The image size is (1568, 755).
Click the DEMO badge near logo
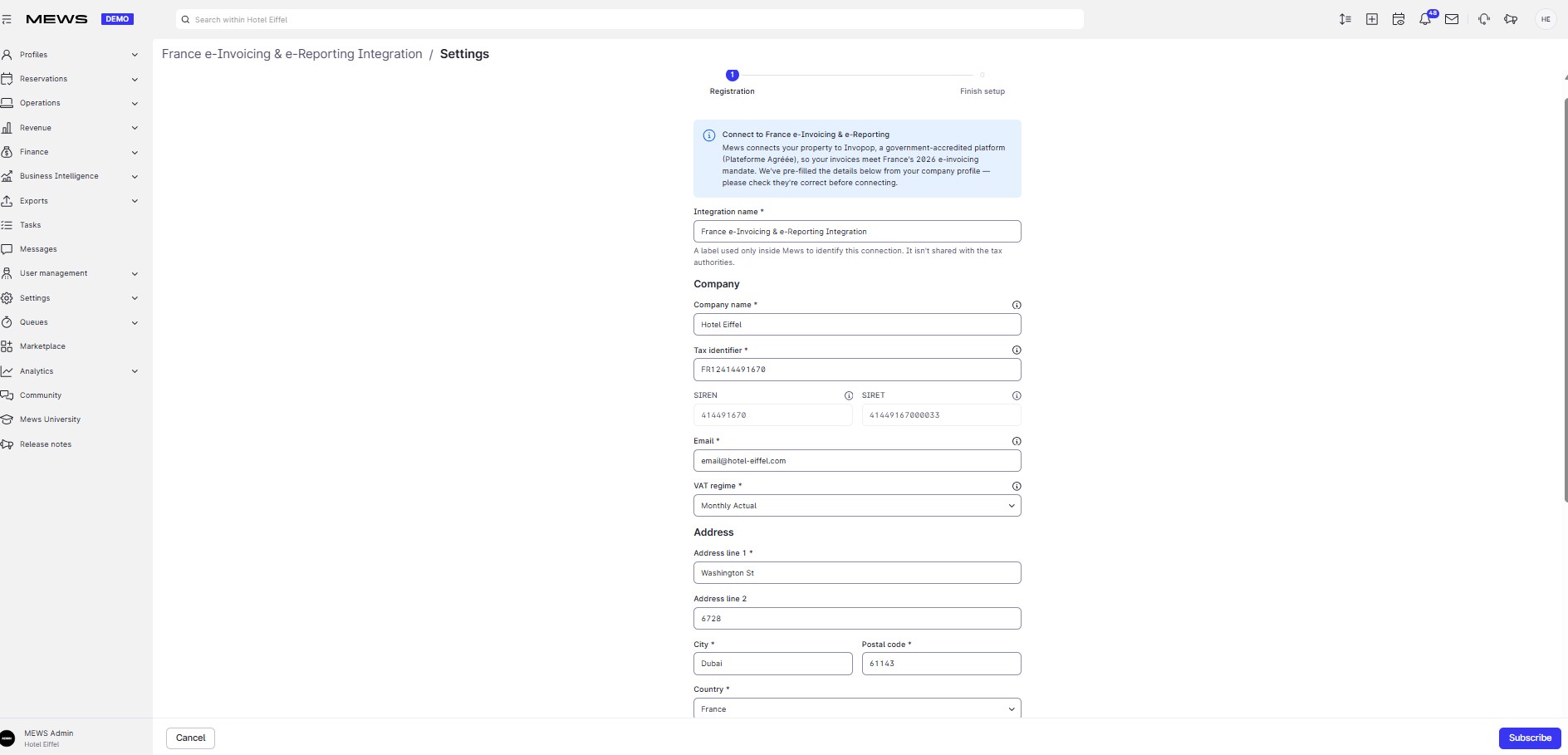point(117,19)
